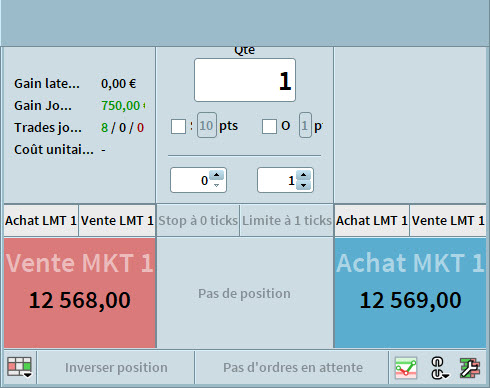
Task: Open the chain link icon dropdown
Action: click(x=440, y=368)
